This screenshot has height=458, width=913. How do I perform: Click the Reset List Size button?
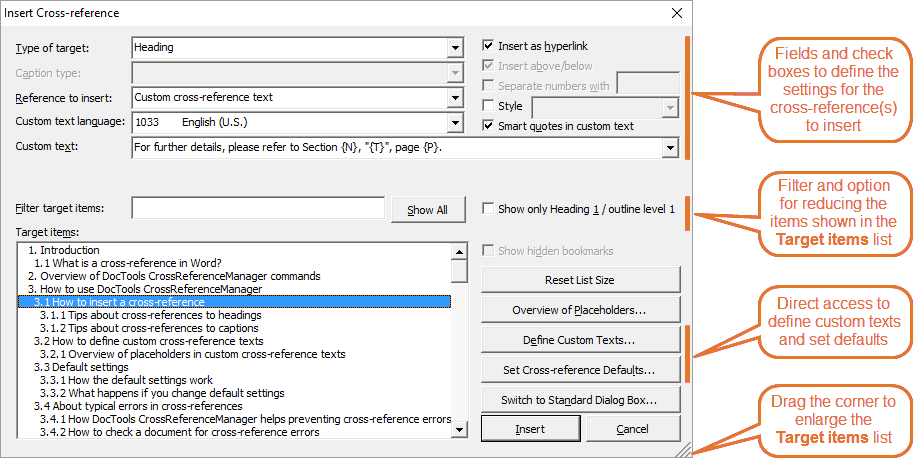(x=581, y=280)
